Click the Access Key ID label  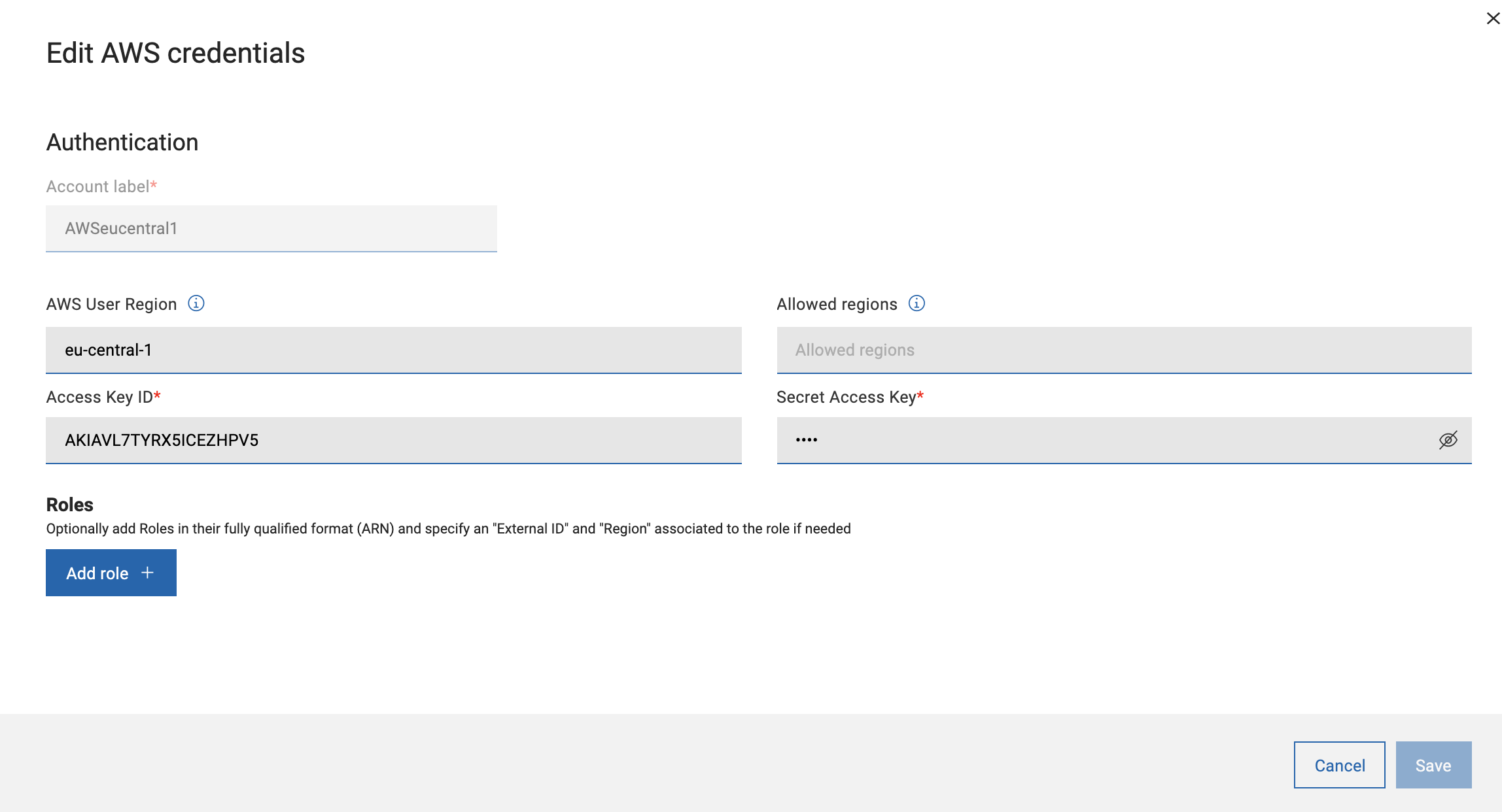point(99,397)
